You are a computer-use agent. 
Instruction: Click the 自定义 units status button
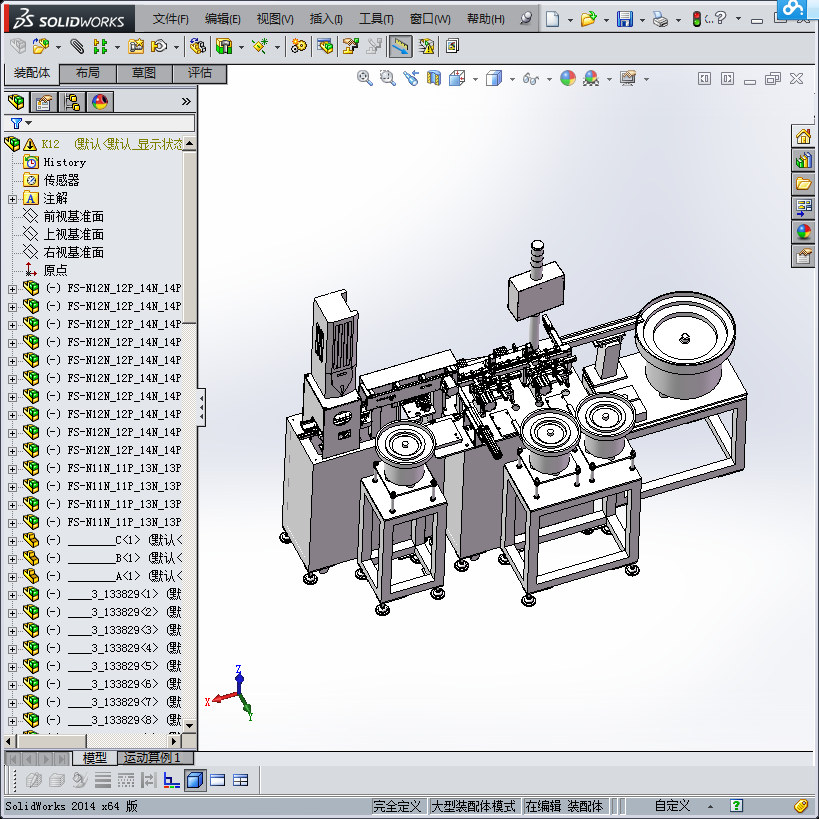coord(672,806)
